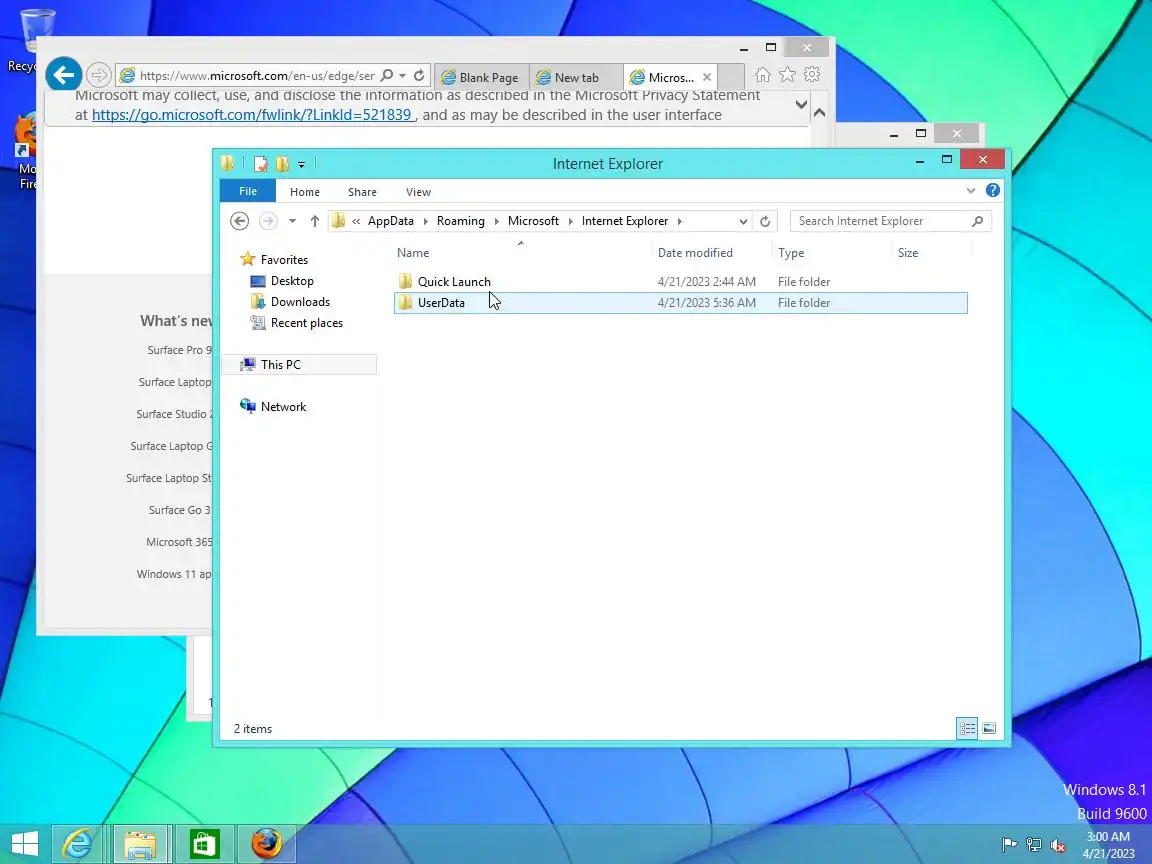Viewport: 1152px width, 864px height.
Task: Open the recent locations dropdown arrow
Action: (292, 221)
